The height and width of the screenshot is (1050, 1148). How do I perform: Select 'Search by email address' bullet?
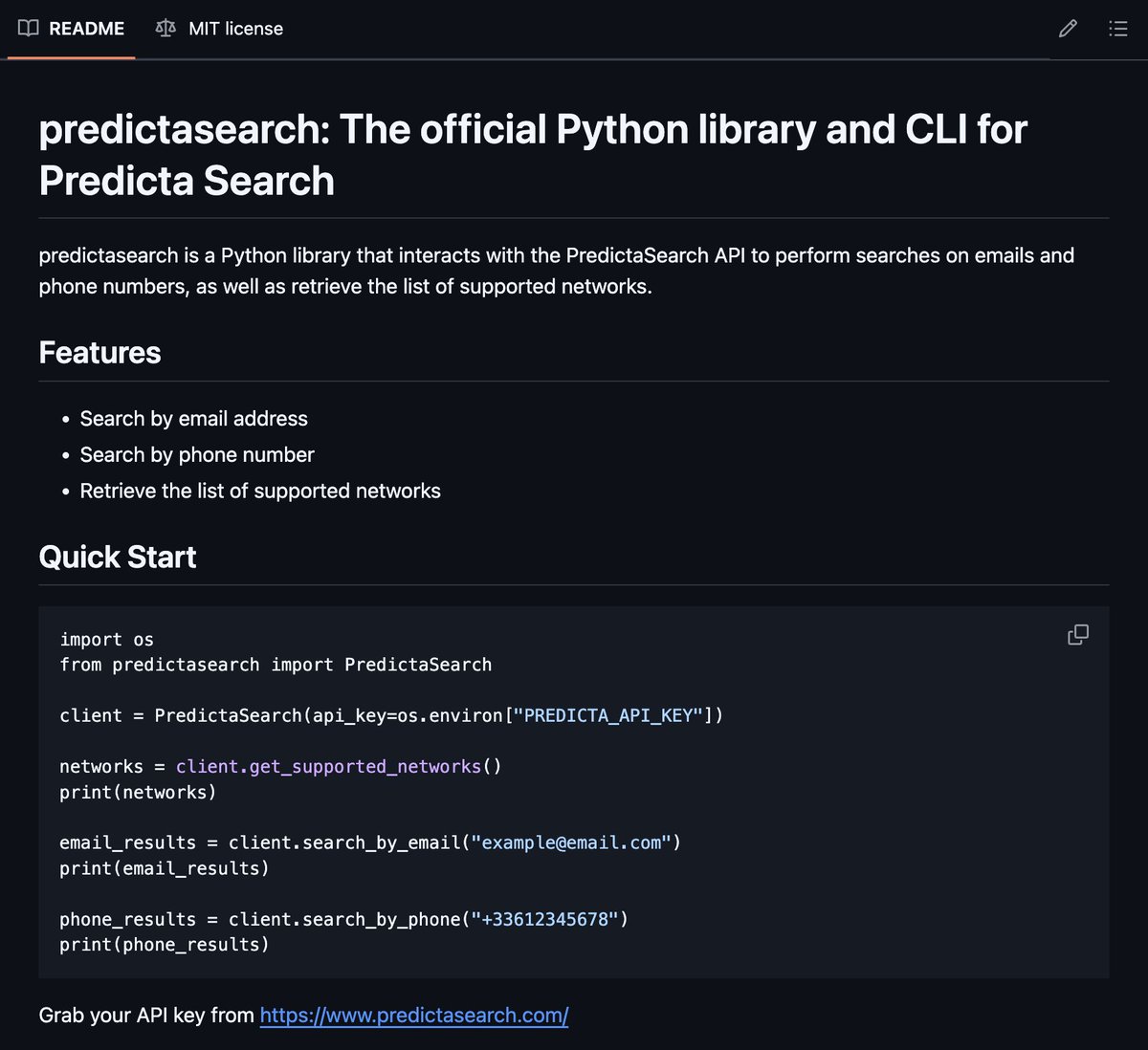[x=194, y=418]
